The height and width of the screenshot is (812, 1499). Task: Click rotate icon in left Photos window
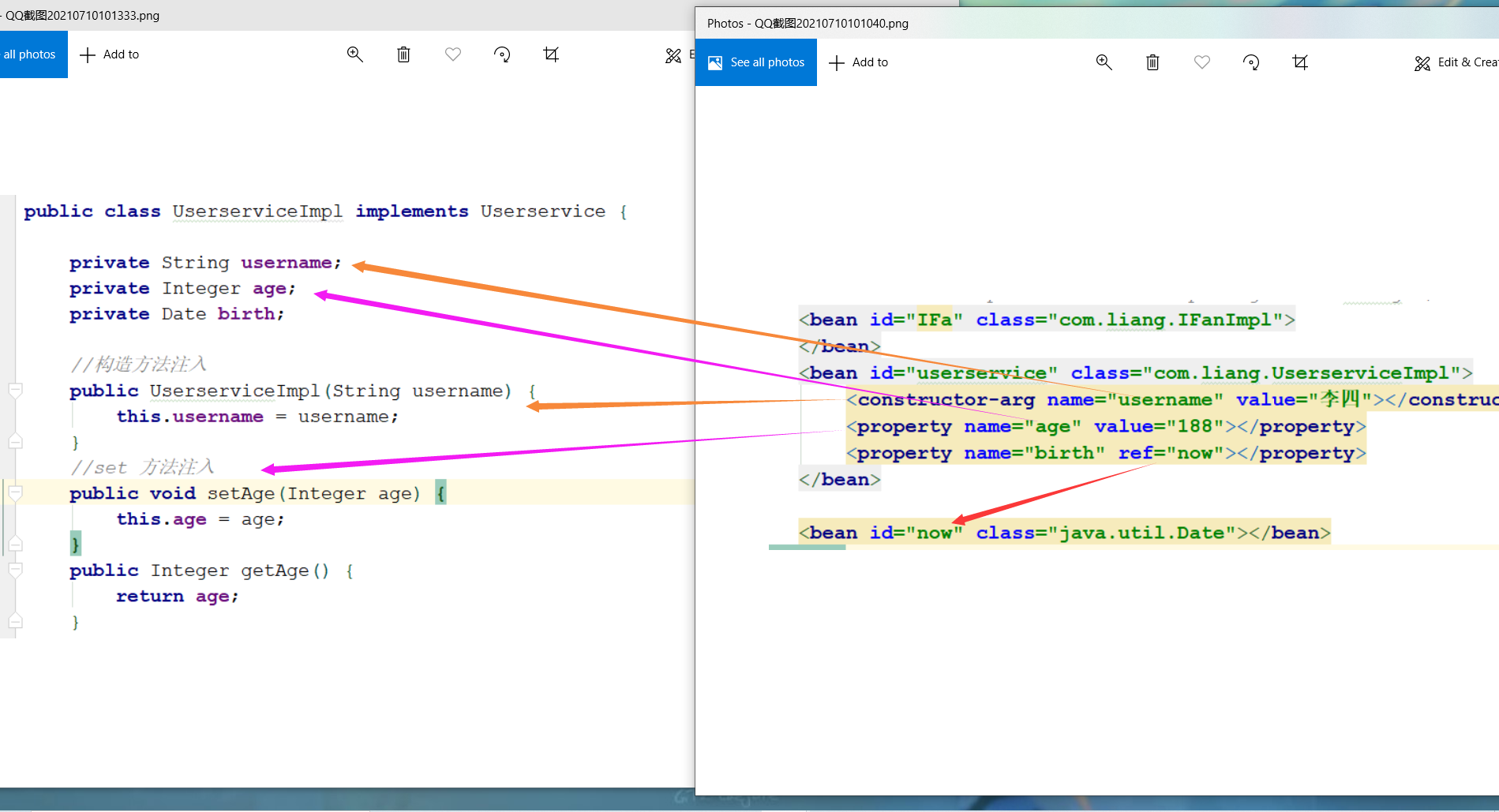502,54
